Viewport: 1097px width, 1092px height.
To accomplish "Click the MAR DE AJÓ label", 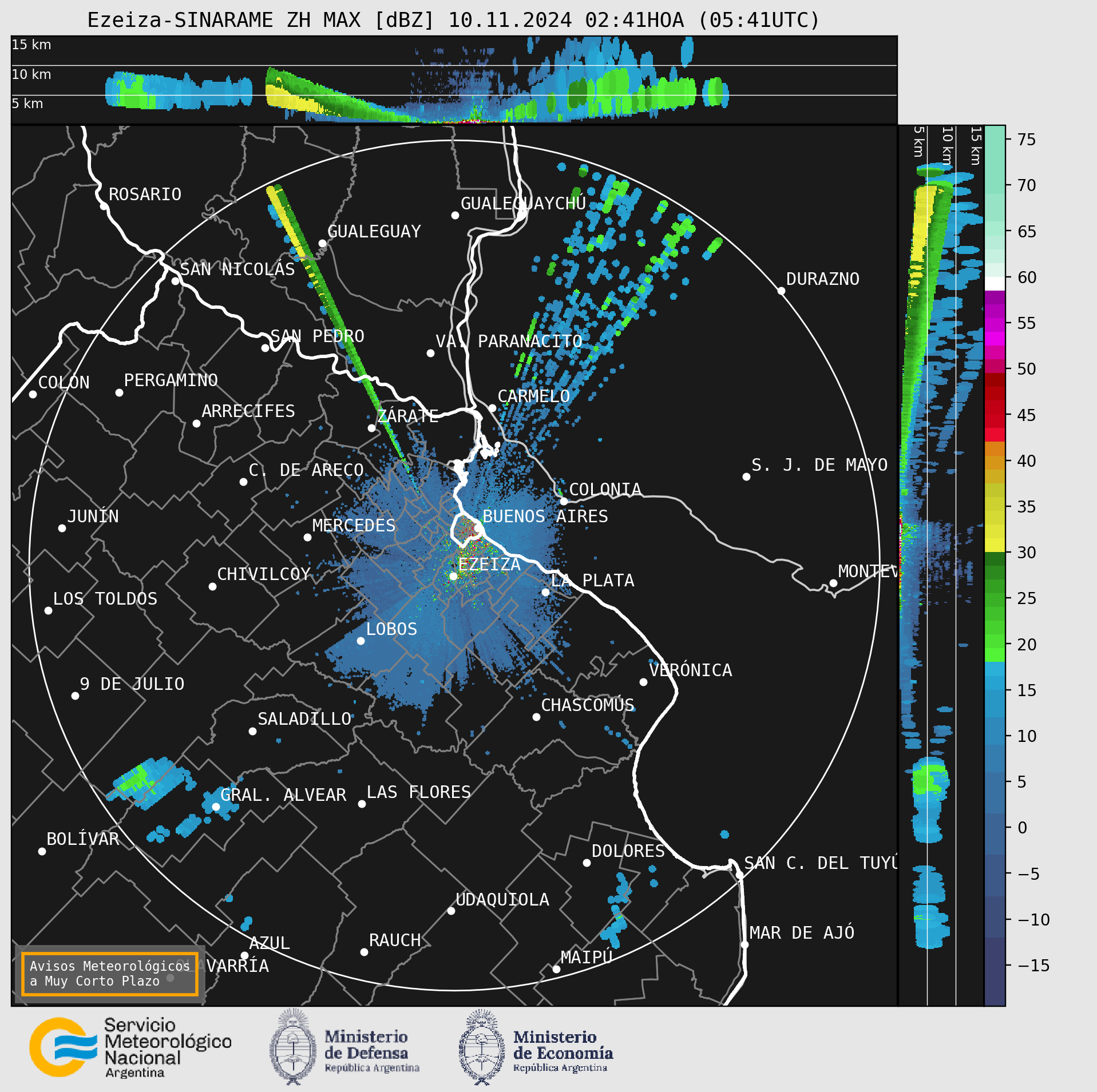I will click(802, 933).
